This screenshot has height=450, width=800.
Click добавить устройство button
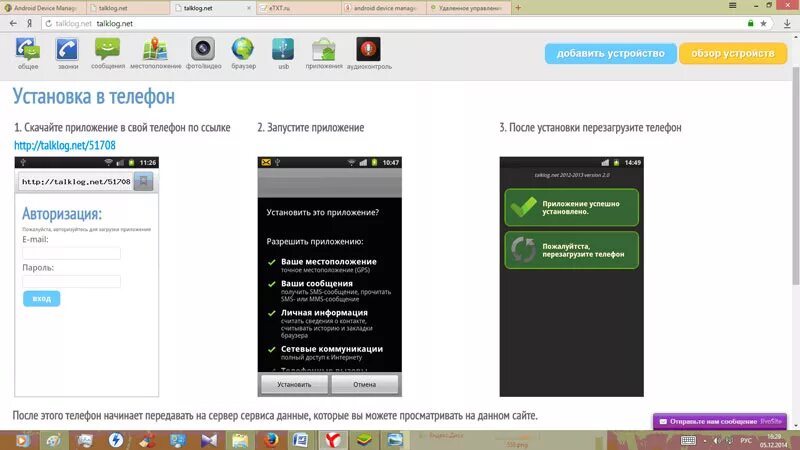[610, 53]
